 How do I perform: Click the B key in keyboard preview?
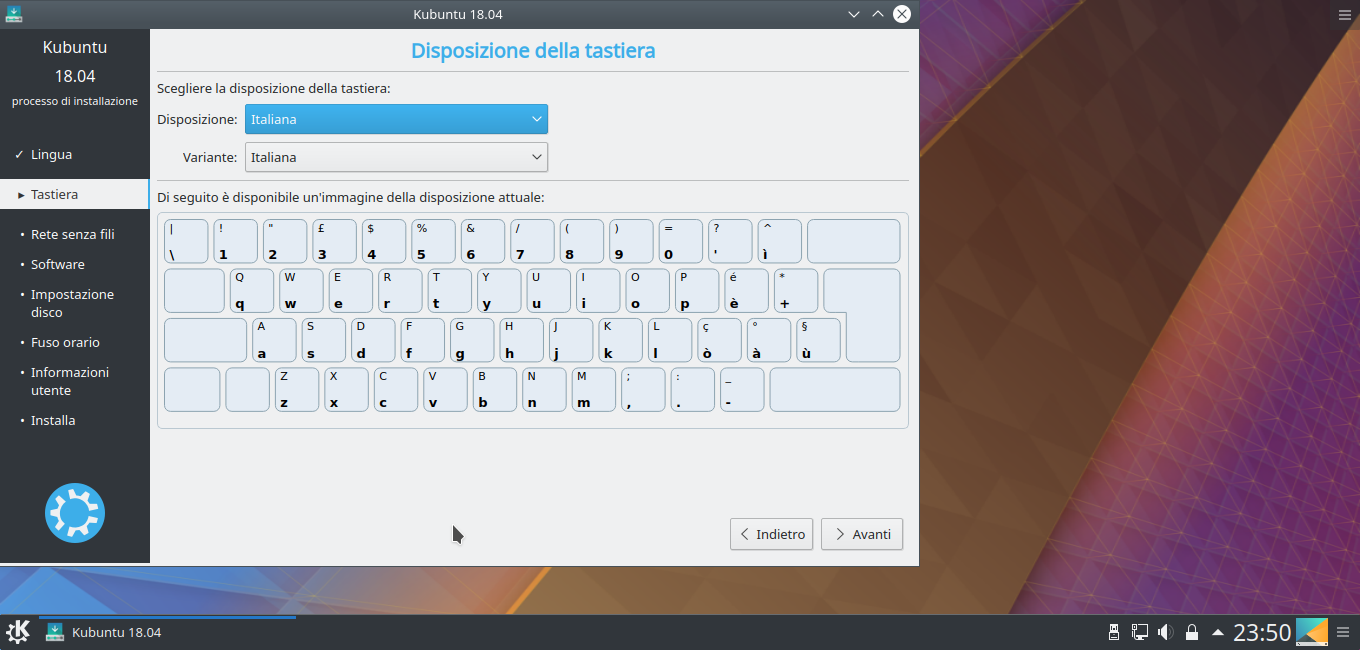[495, 390]
